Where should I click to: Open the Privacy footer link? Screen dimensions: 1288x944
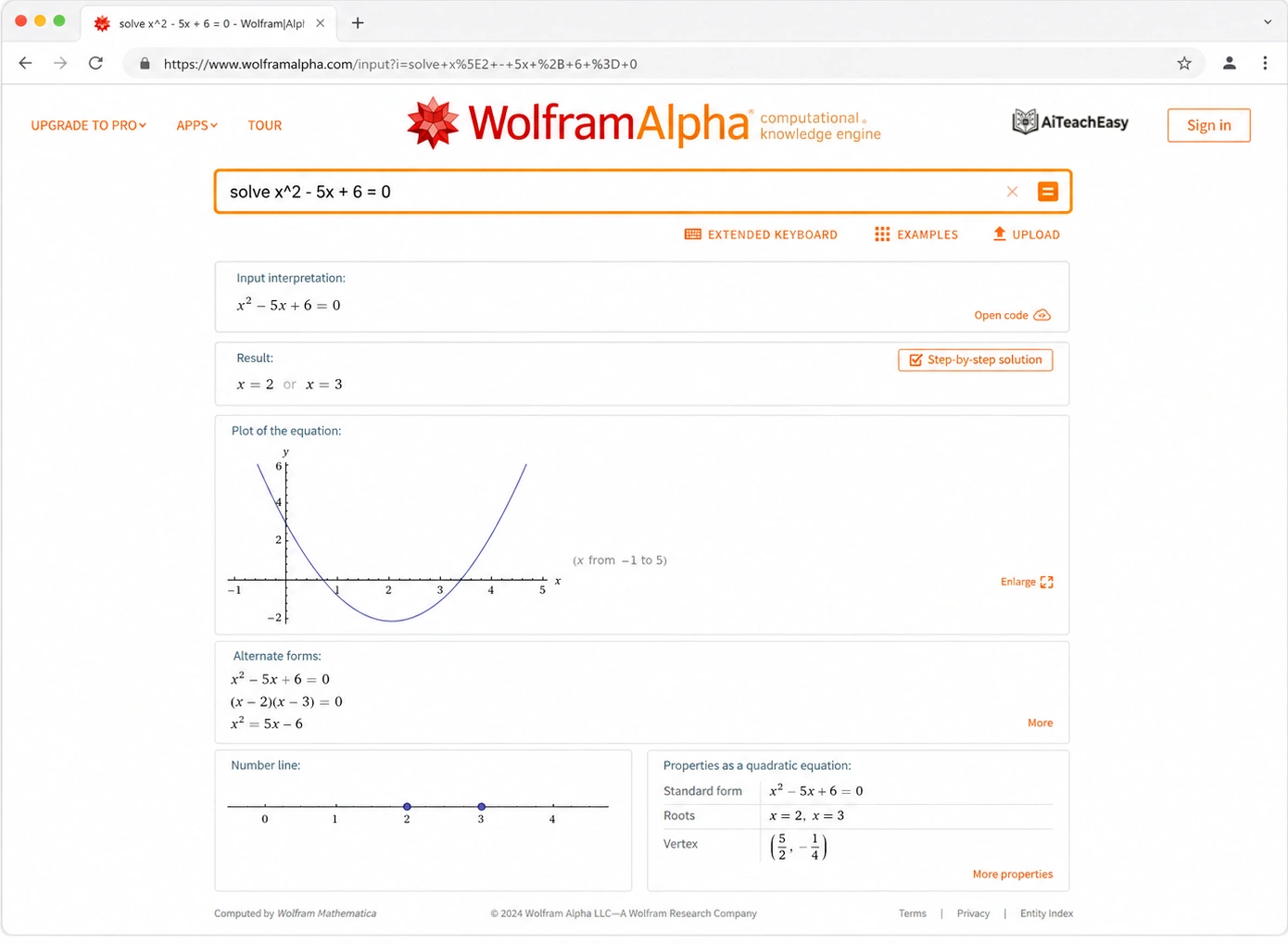tap(973, 913)
